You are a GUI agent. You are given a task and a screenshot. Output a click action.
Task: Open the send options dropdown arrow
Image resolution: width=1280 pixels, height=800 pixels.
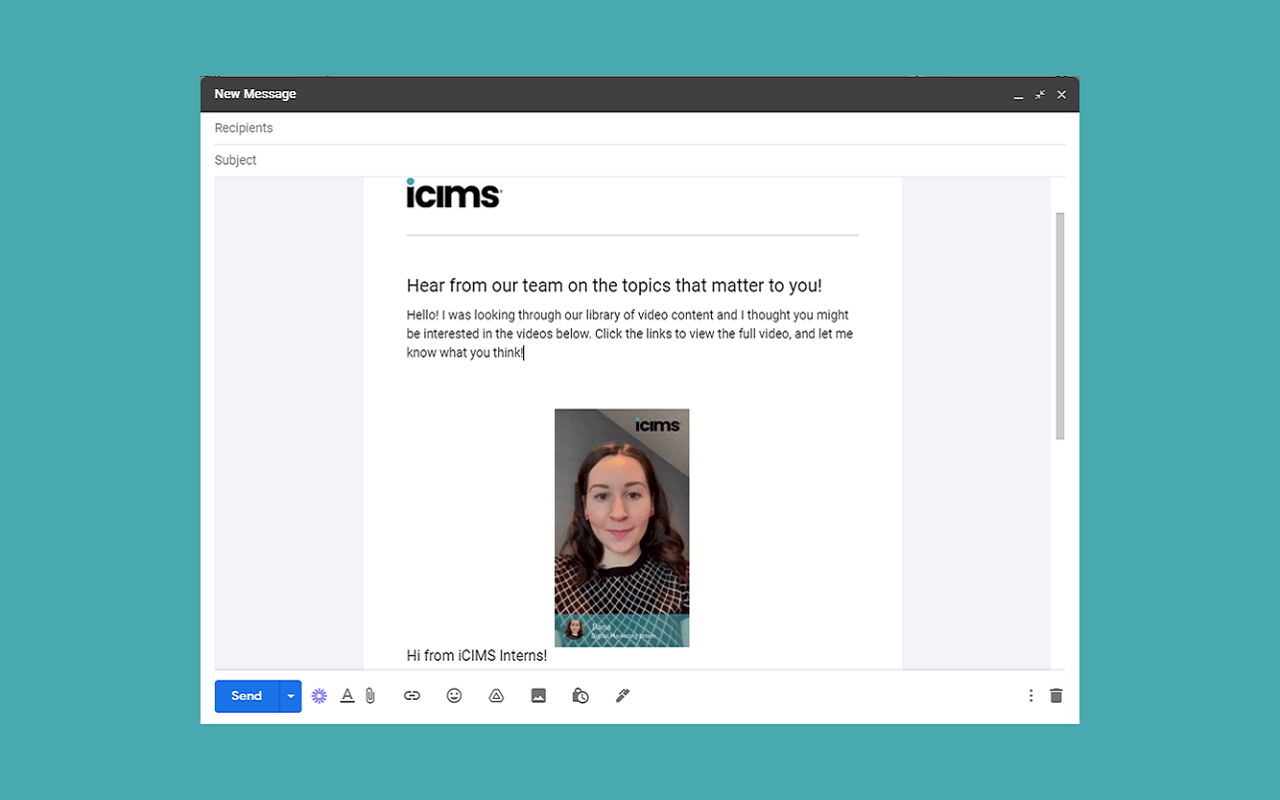point(291,696)
